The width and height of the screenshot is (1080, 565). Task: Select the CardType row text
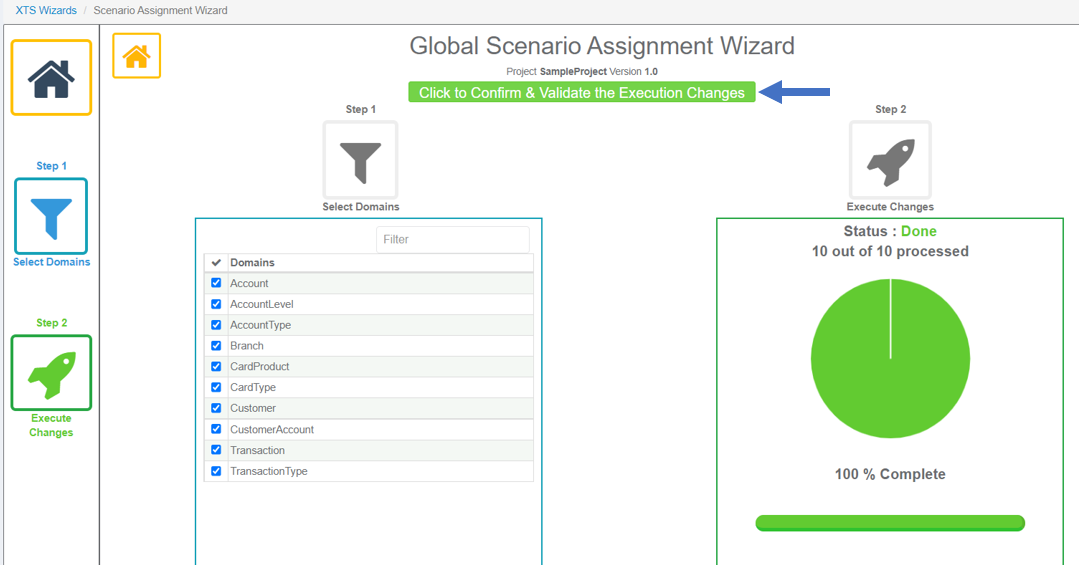coord(253,387)
